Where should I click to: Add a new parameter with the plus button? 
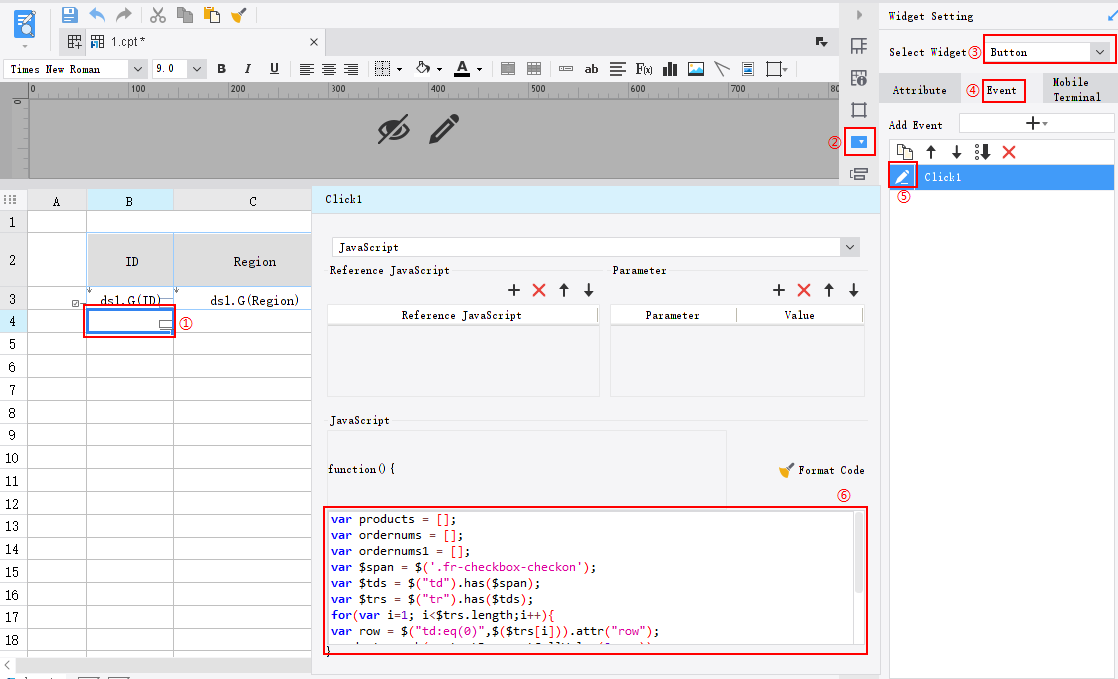click(x=779, y=290)
